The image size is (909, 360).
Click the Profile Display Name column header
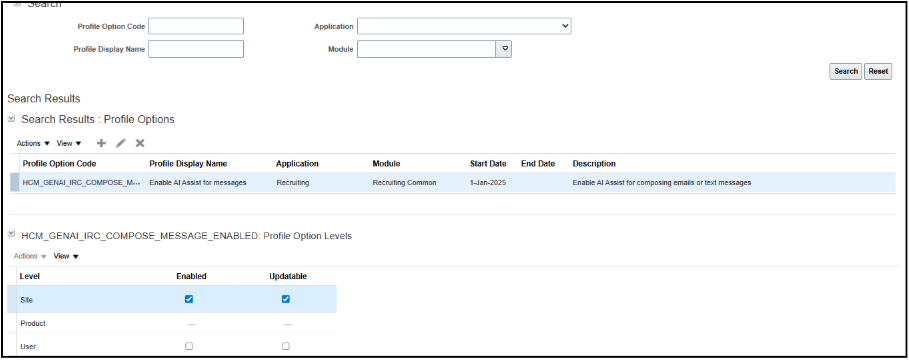tap(188, 163)
